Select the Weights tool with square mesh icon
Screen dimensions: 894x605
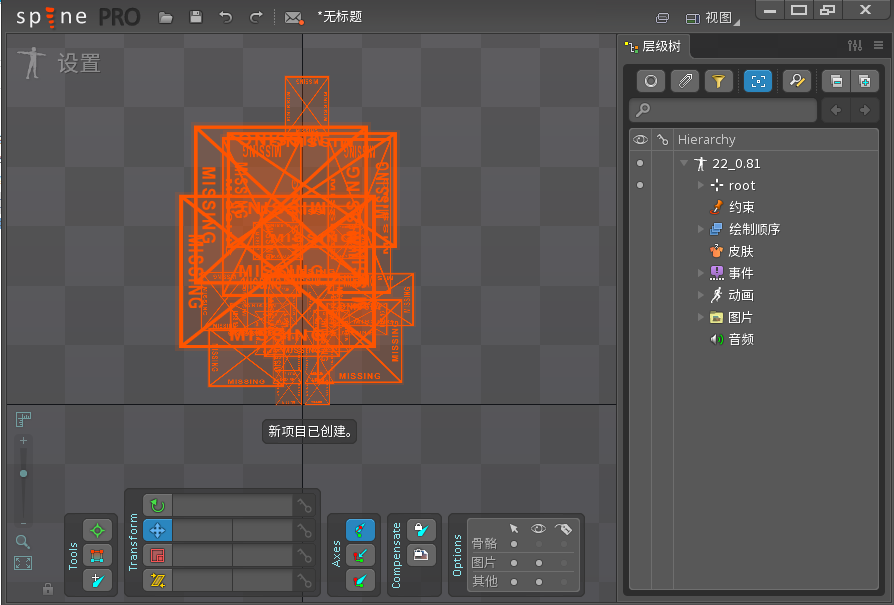[x=97, y=555]
